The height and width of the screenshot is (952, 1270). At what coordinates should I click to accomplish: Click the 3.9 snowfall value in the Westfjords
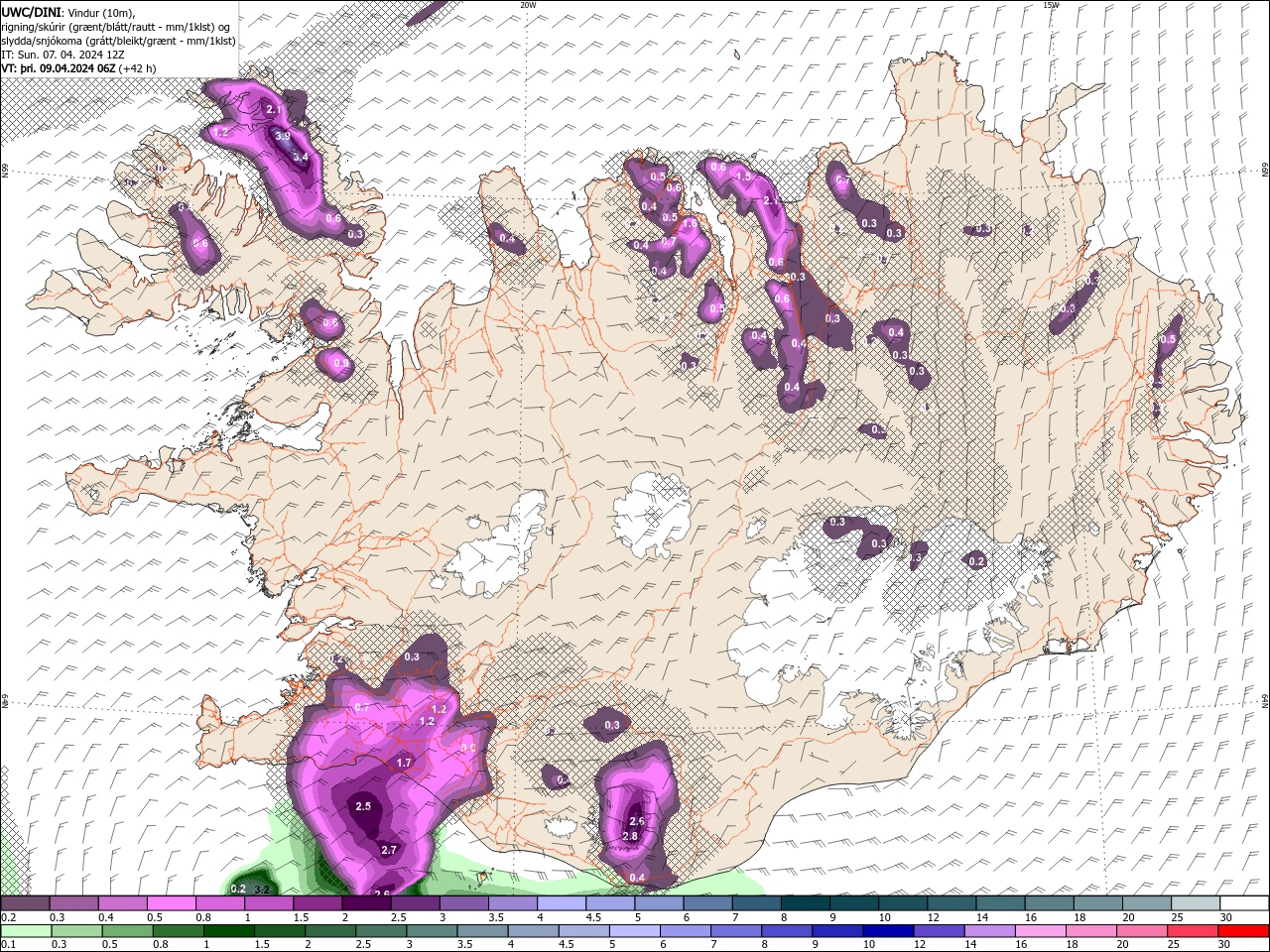(x=283, y=137)
